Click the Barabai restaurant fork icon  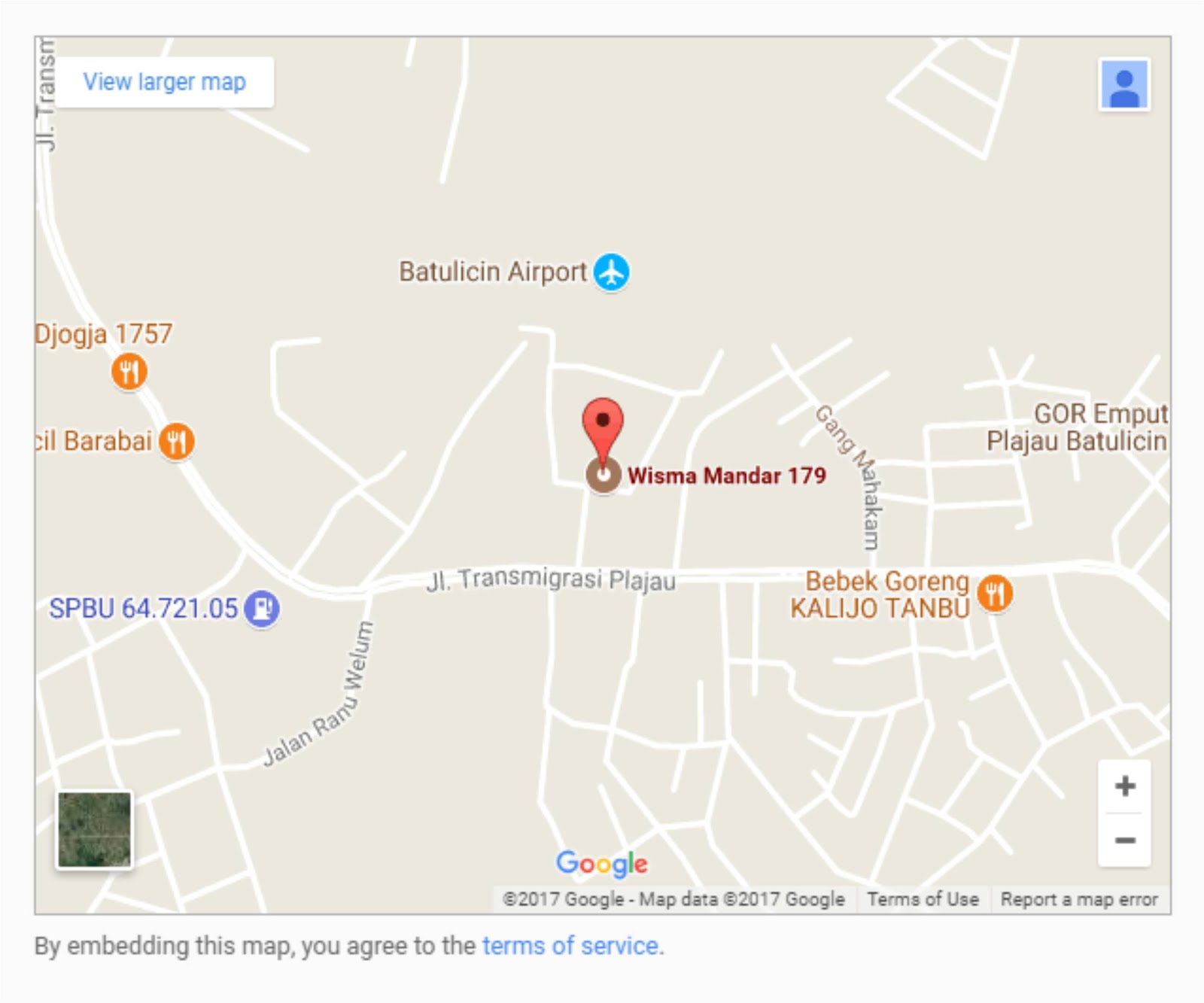(177, 440)
